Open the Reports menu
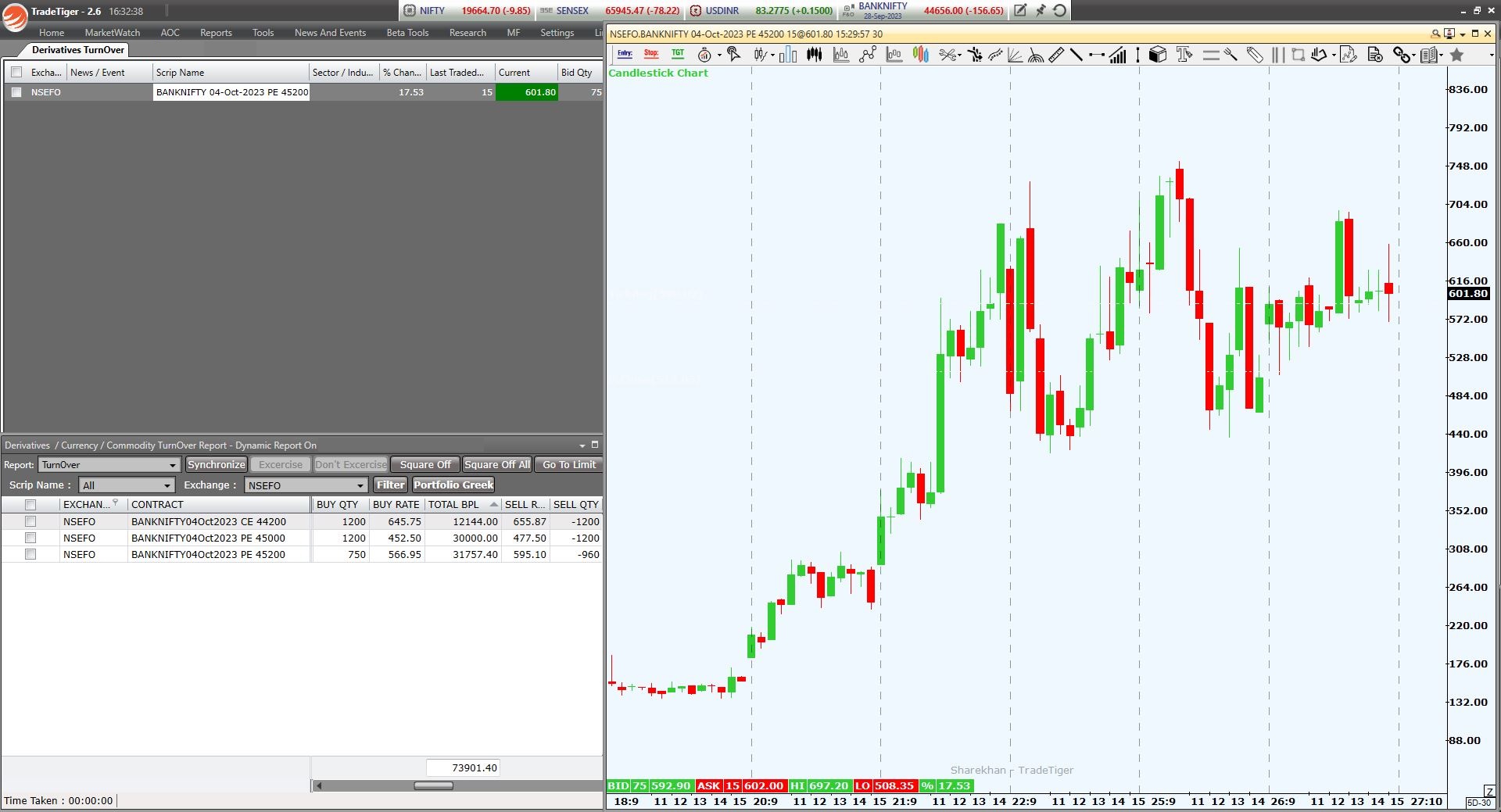 (216, 33)
